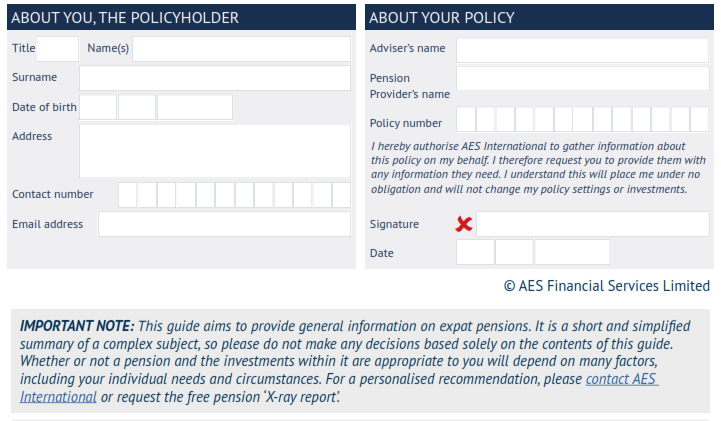The image size is (721, 421).
Task: Select the Surname text box
Action: coord(215,78)
